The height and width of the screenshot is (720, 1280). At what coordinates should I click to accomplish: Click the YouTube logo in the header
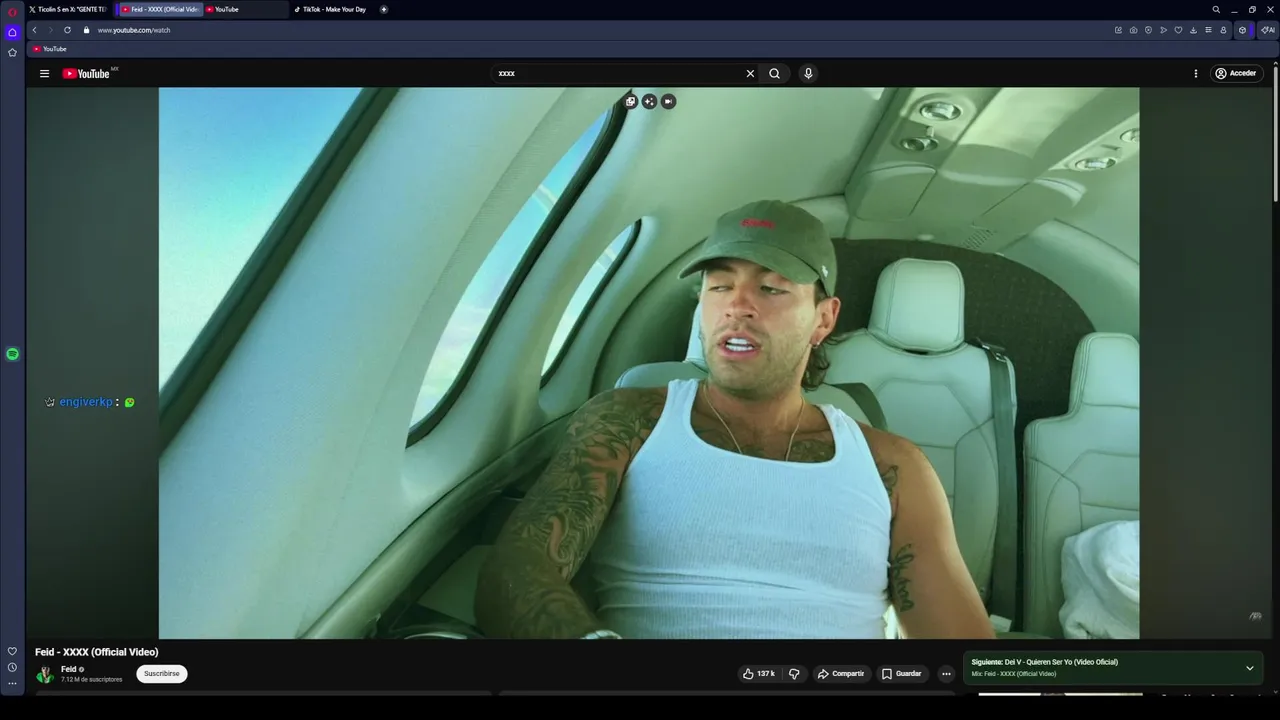[x=86, y=73]
